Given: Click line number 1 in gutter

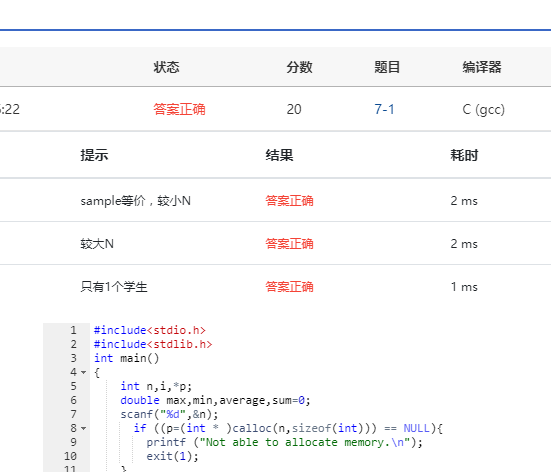Looking at the screenshot, I should coord(73,330).
